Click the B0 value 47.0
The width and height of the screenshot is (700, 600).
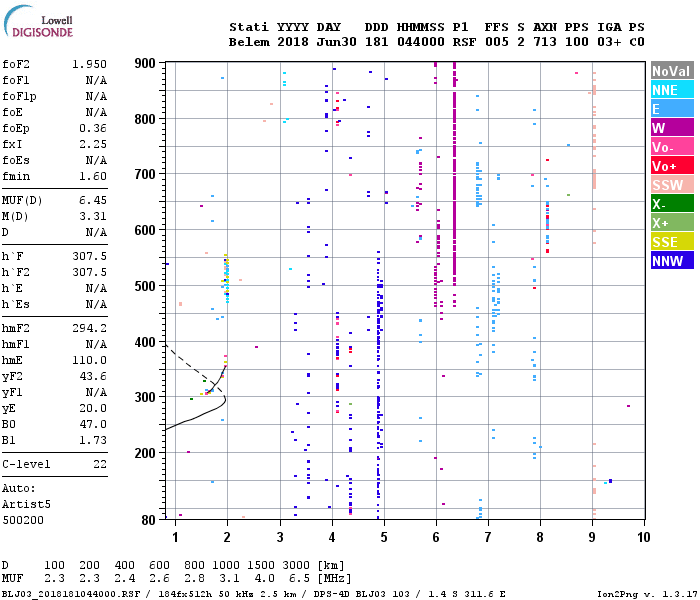click(93, 424)
